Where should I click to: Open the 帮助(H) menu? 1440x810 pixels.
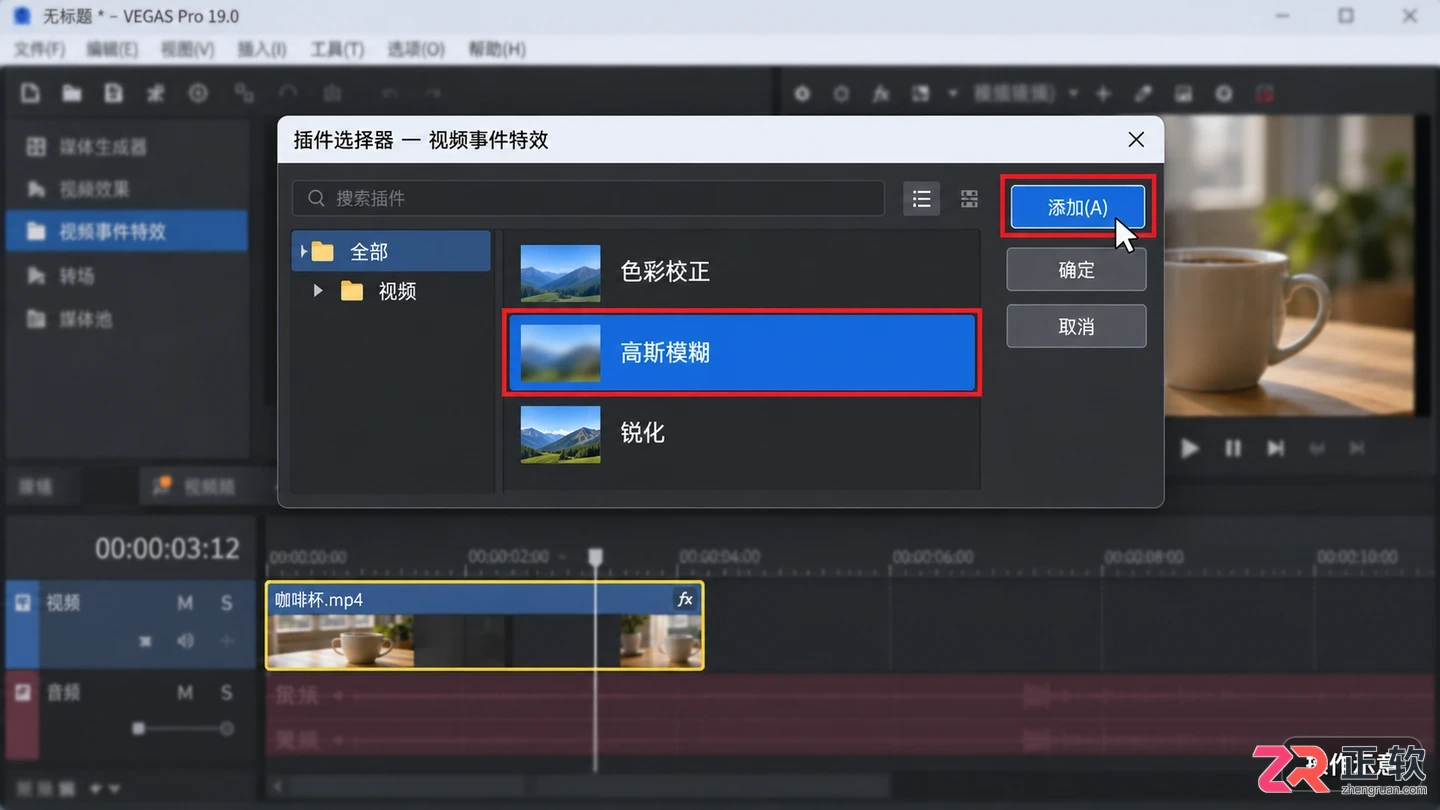(497, 49)
